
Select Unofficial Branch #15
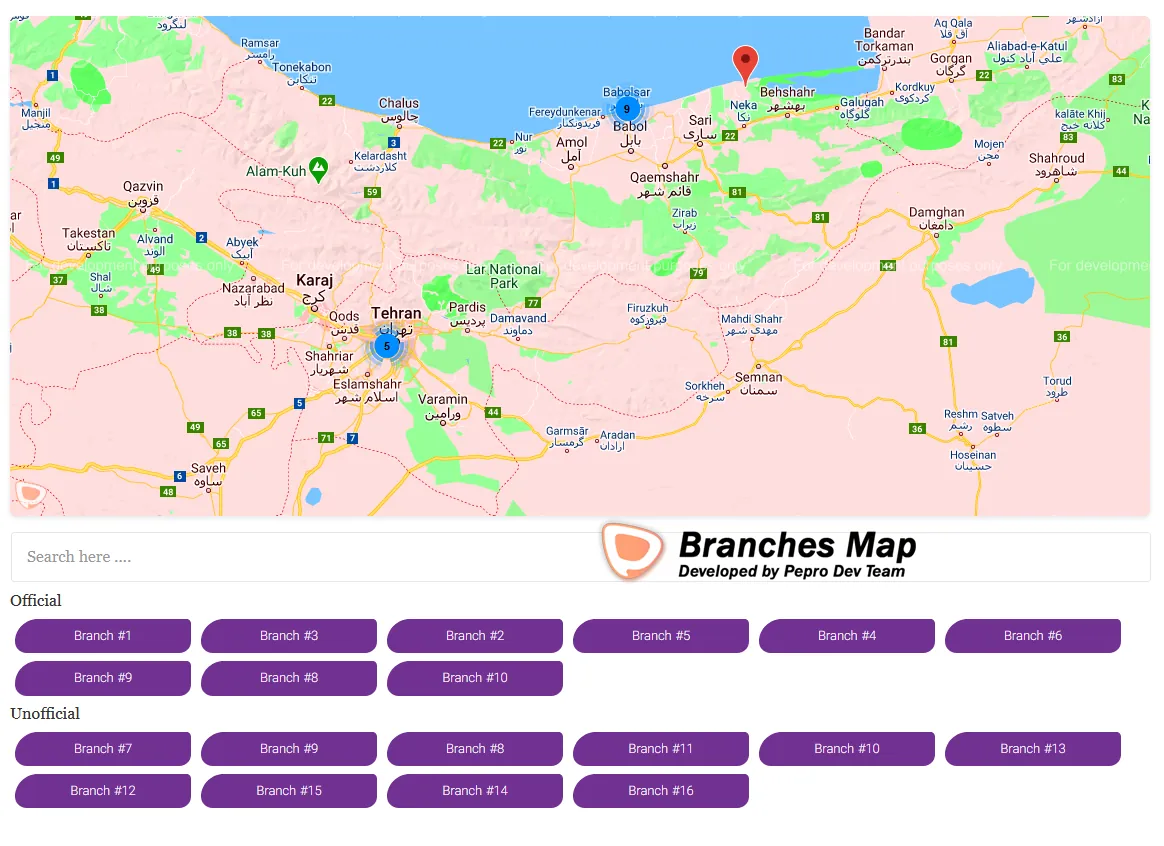[289, 791]
